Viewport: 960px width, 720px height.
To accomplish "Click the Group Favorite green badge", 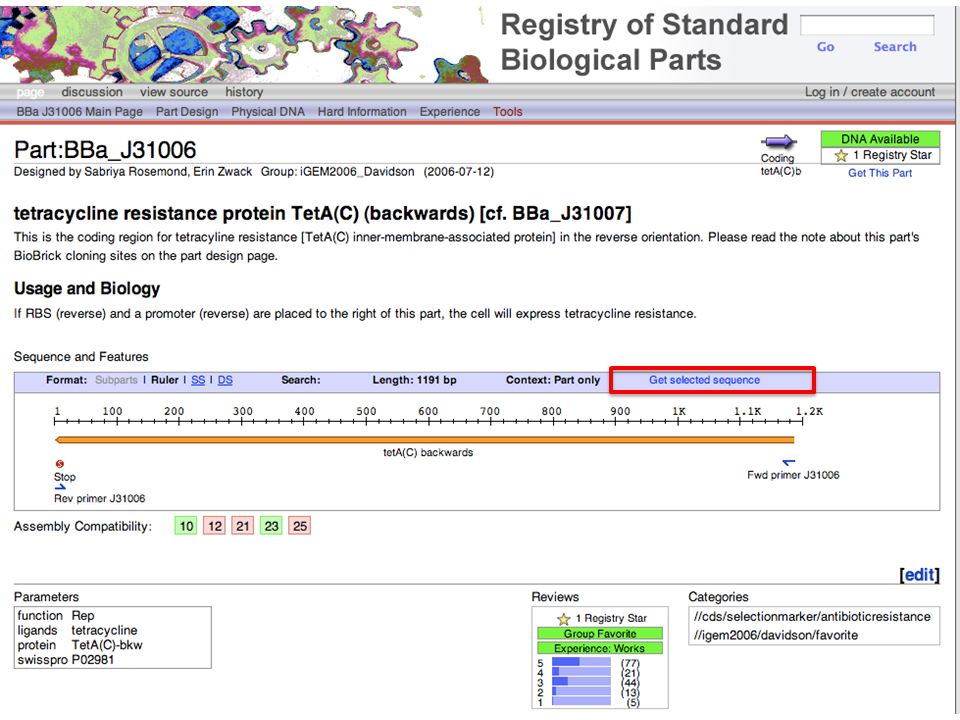I will point(600,634).
